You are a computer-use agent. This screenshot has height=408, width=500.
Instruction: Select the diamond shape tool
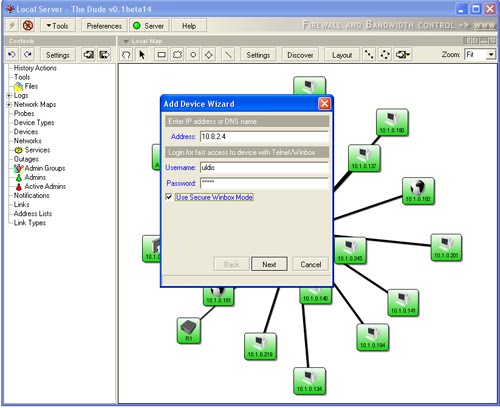209,54
